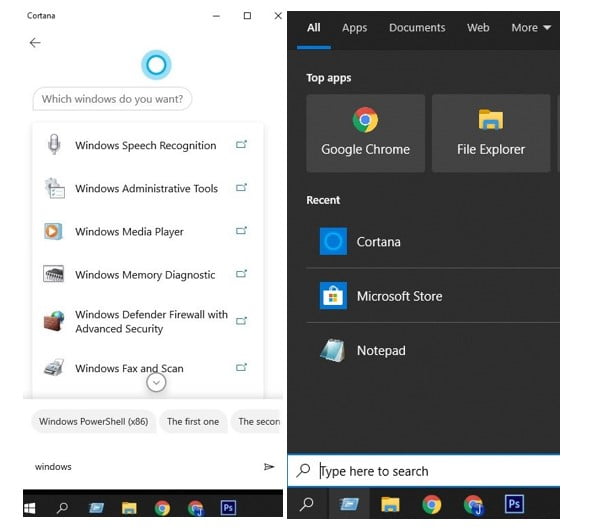This screenshot has height=532, width=589.
Task: Open the Google Chrome top app tile
Action: (x=365, y=133)
